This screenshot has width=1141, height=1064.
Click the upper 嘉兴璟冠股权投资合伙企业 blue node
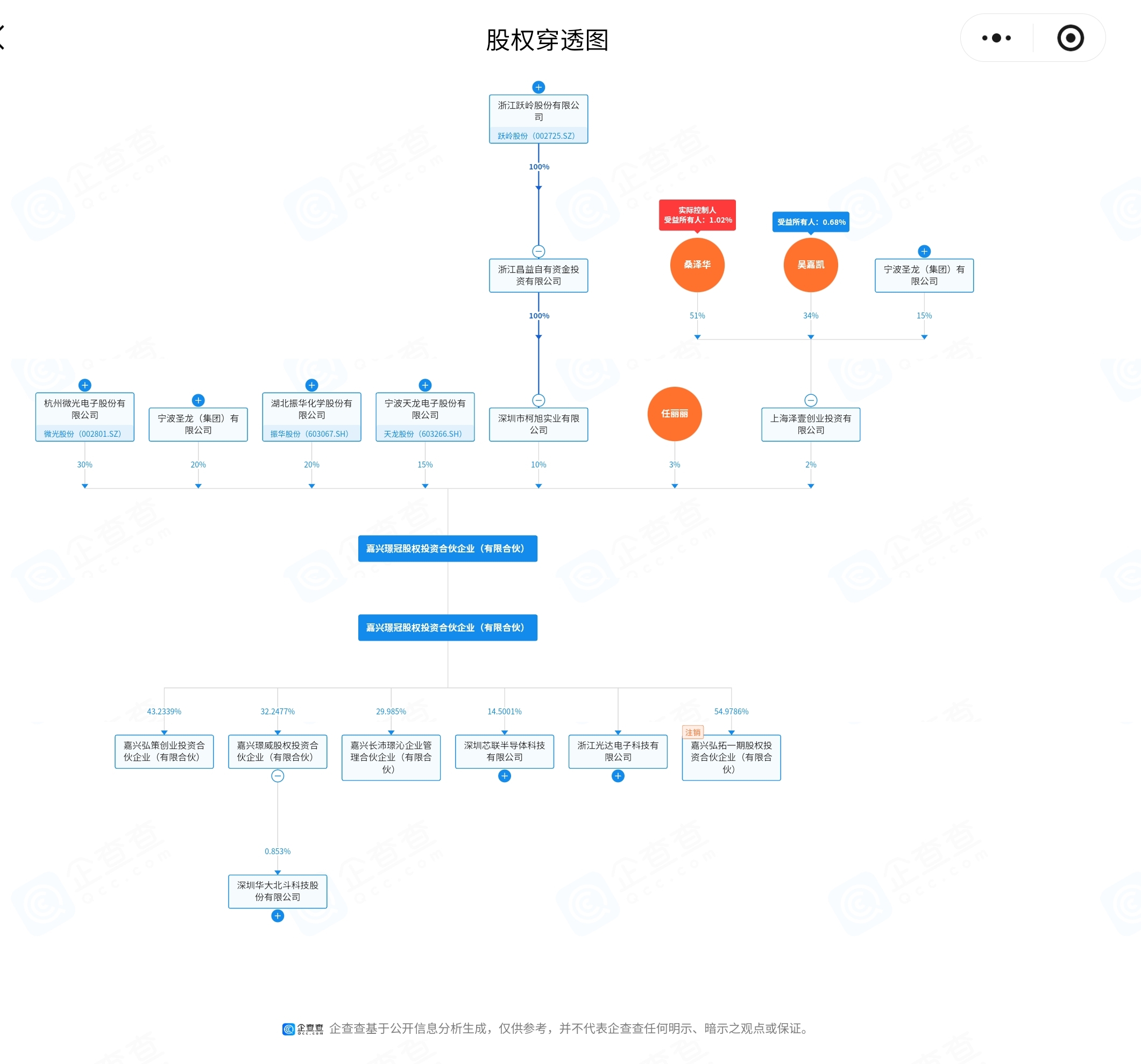[447, 548]
